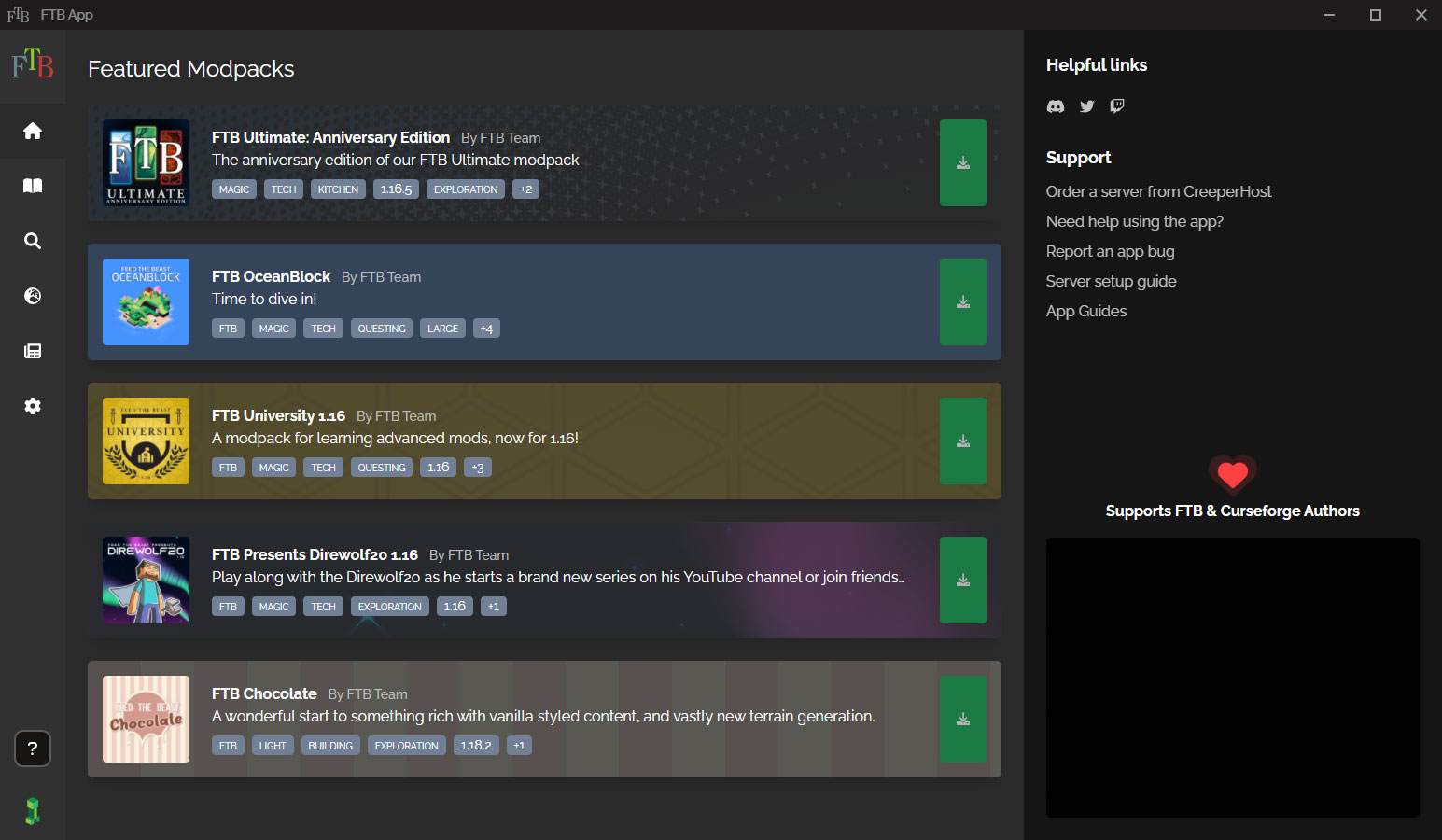
Task: Go to the Home sidebar icon
Action: (33, 131)
